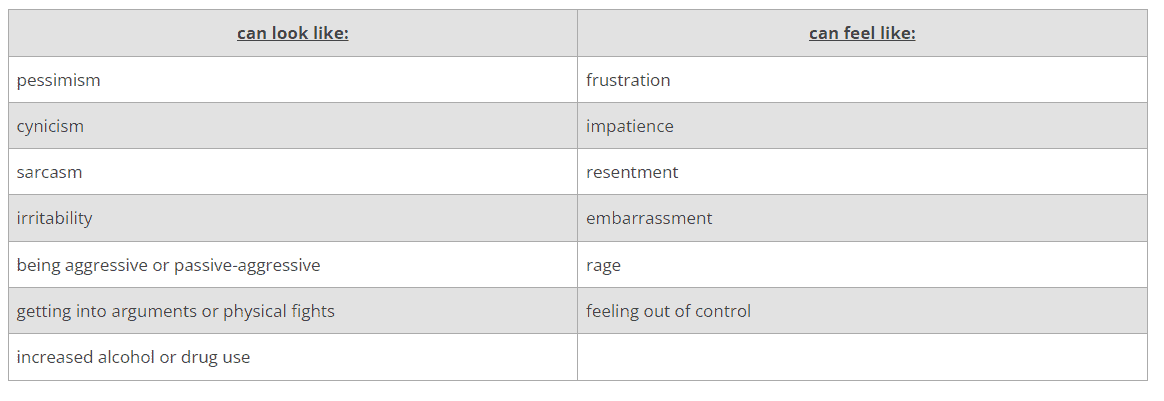The height and width of the screenshot is (401, 1164).
Task: Click the 'resentment' cell text
Action: click(x=632, y=172)
